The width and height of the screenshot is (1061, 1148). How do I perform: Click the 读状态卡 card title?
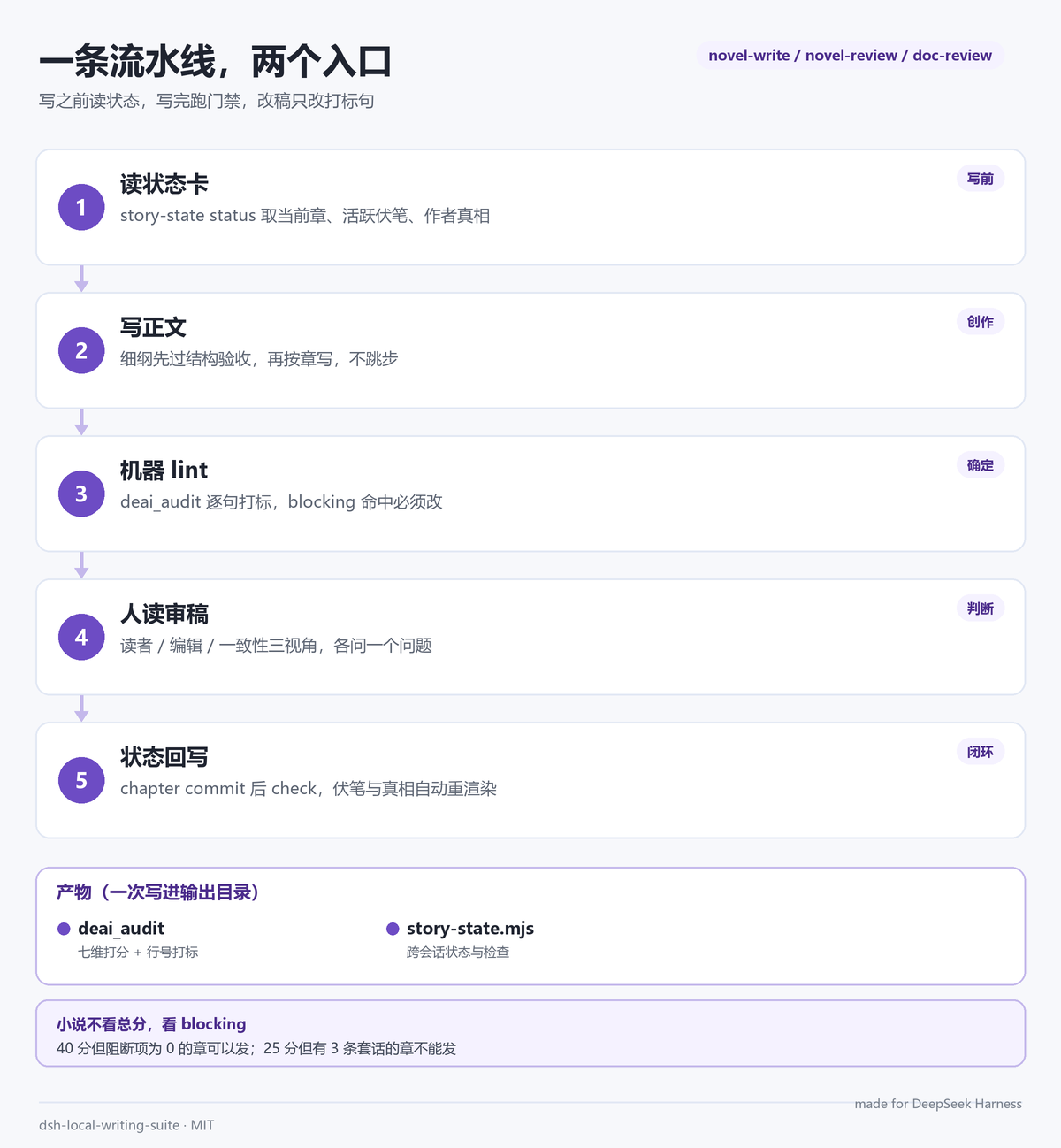click(x=164, y=184)
